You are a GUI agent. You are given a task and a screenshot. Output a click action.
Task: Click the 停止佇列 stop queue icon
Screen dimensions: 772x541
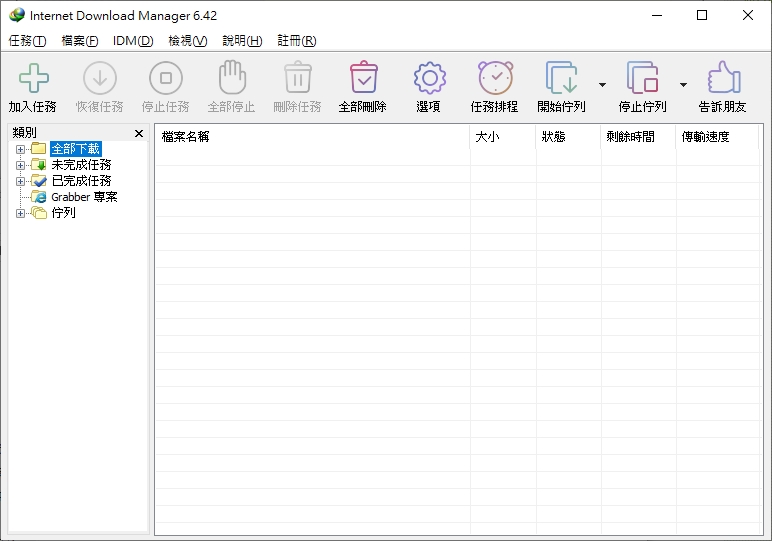[x=642, y=79]
